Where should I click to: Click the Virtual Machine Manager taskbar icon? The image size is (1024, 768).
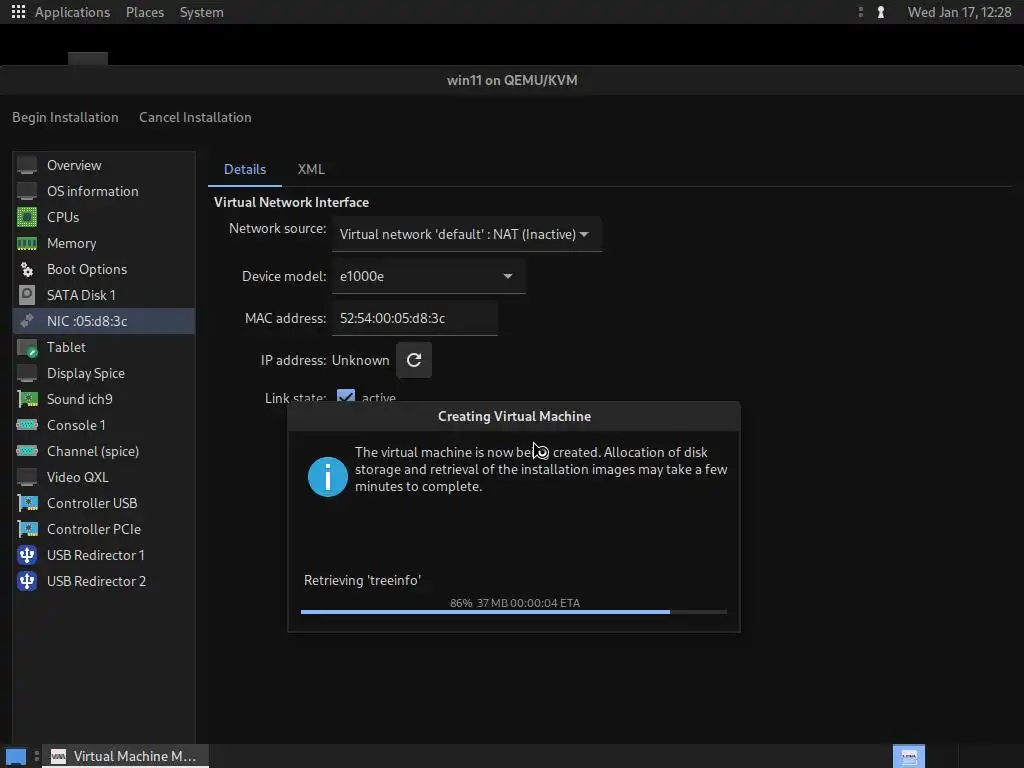58,756
